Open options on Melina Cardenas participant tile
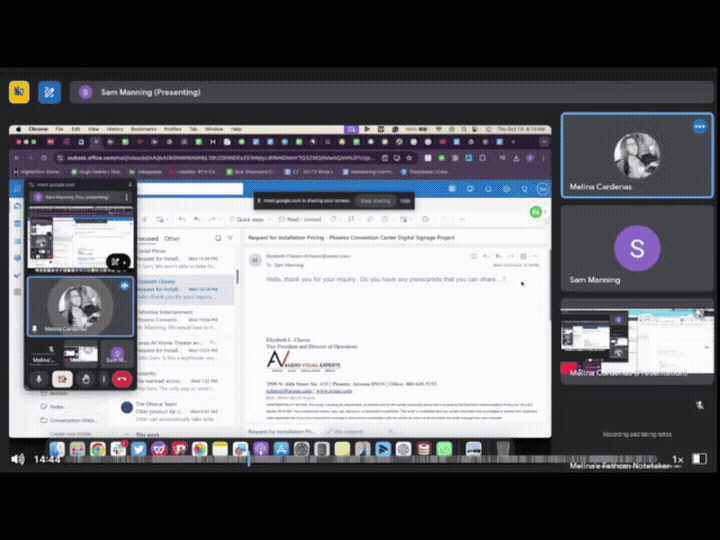 point(699,126)
